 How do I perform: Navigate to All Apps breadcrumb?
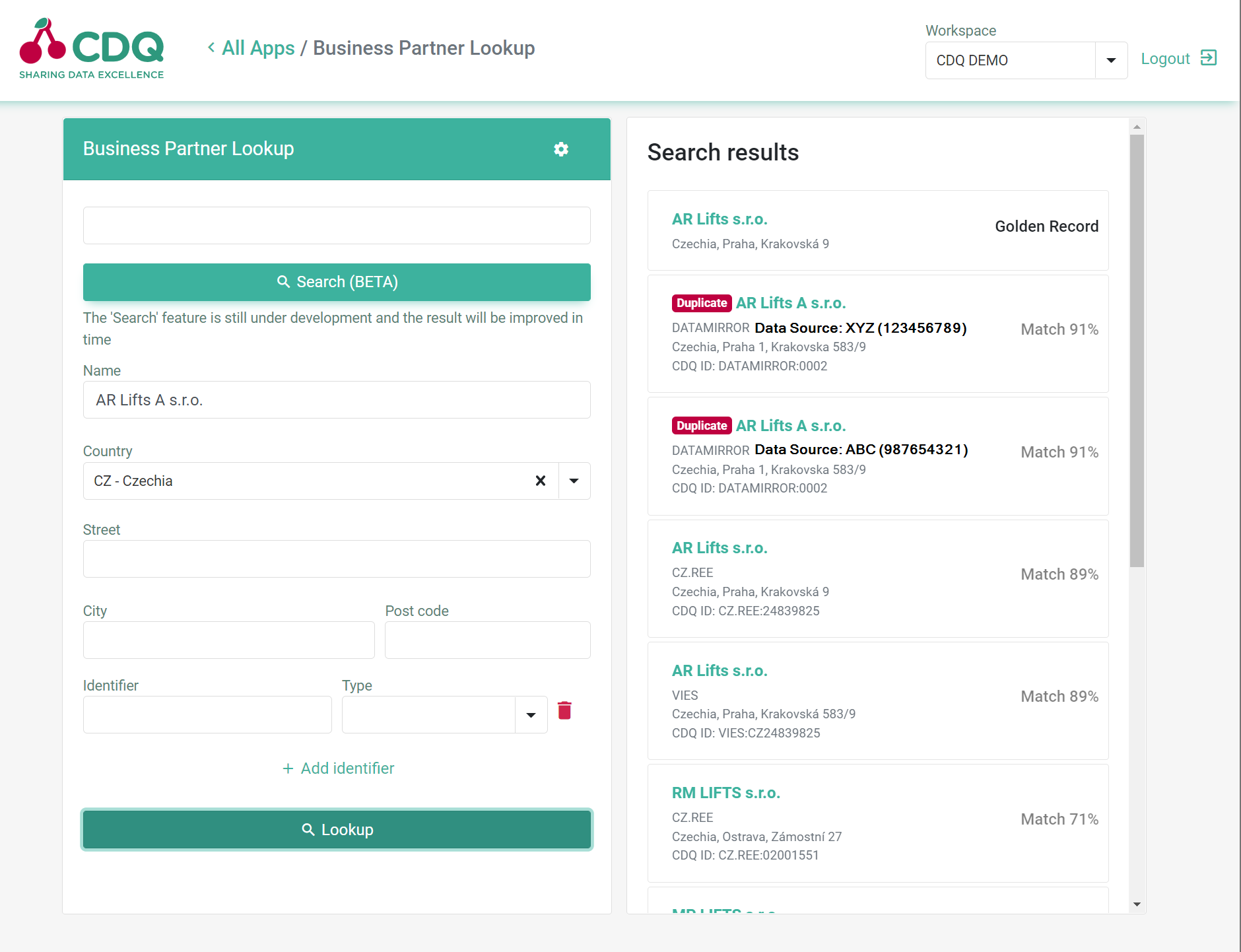[x=258, y=48]
